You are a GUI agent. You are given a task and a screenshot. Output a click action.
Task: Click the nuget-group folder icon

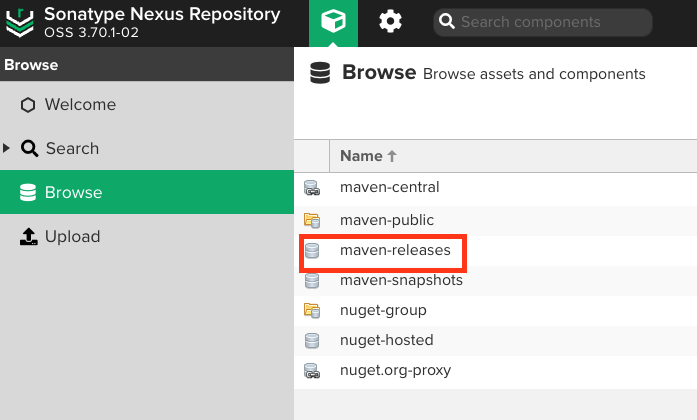312,310
